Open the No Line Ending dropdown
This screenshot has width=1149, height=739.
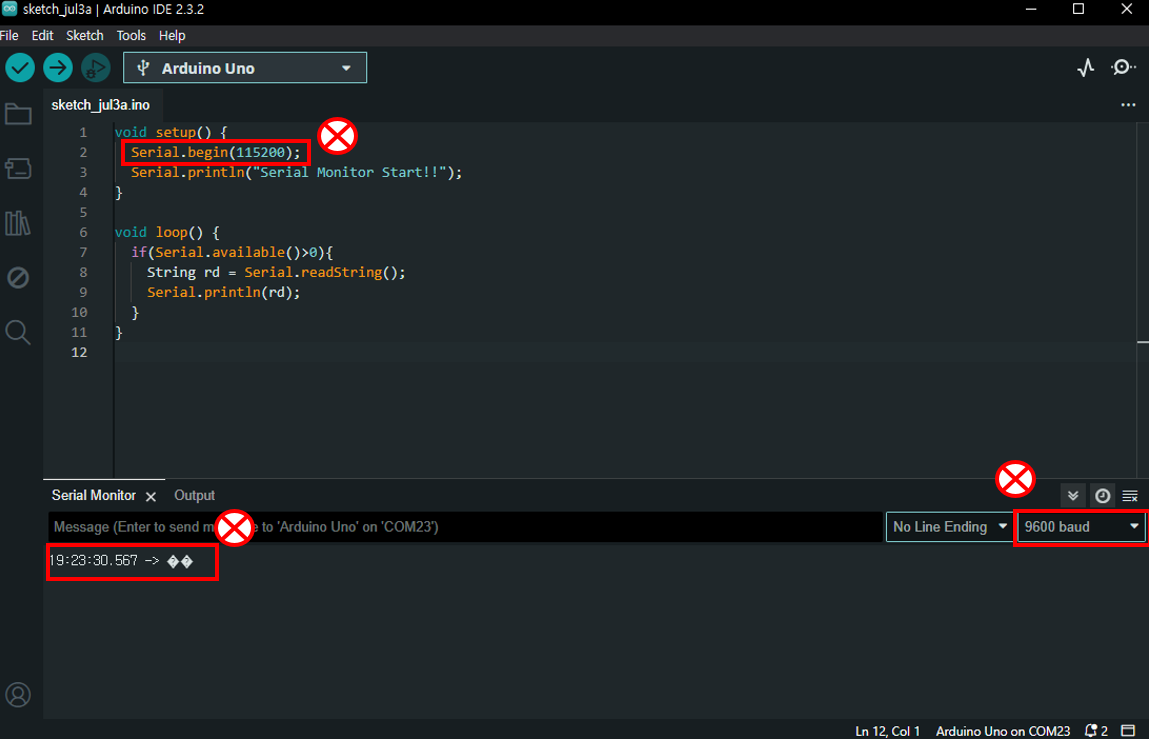click(950, 527)
